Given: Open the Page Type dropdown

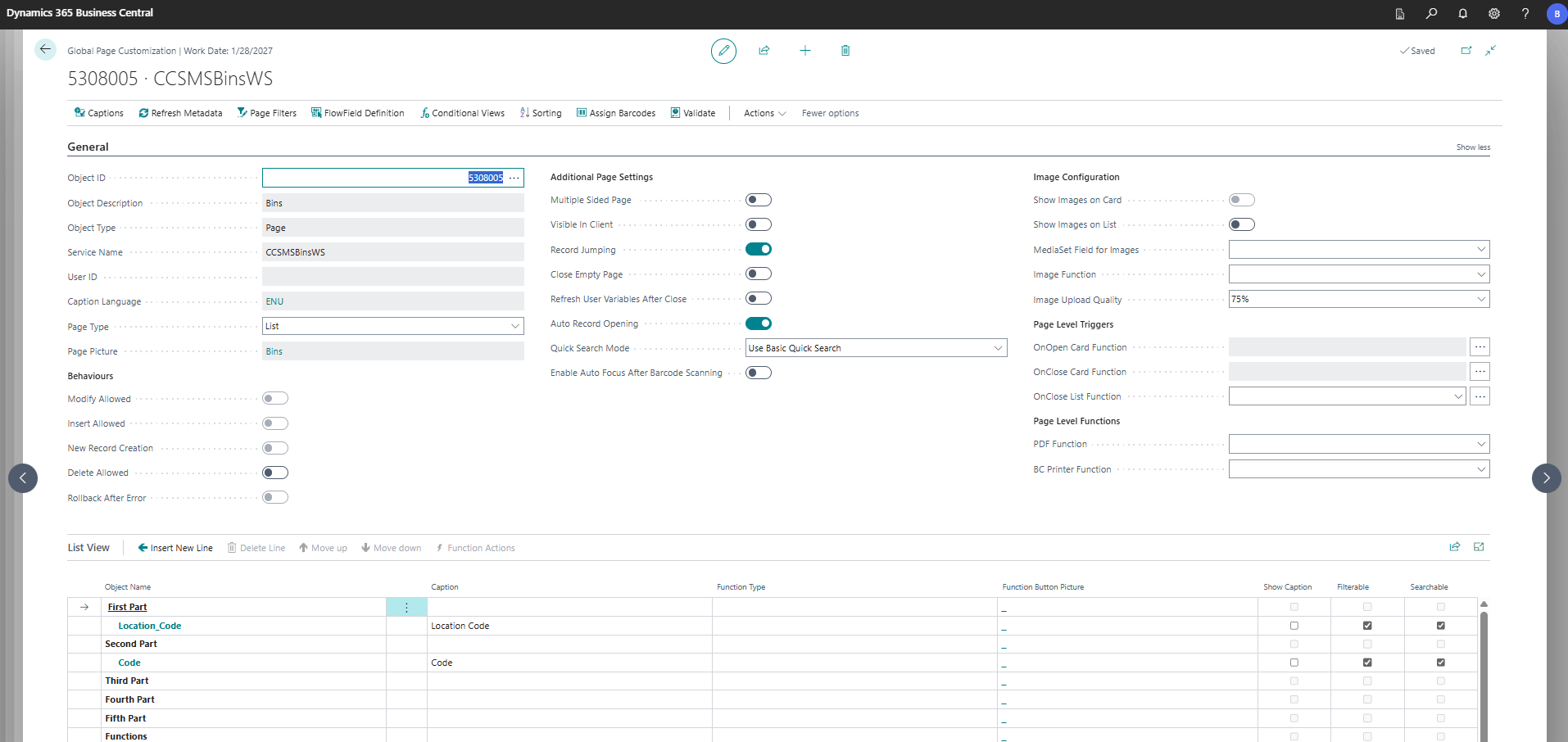Looking at the screenshot, I should (x=515, y=326).
